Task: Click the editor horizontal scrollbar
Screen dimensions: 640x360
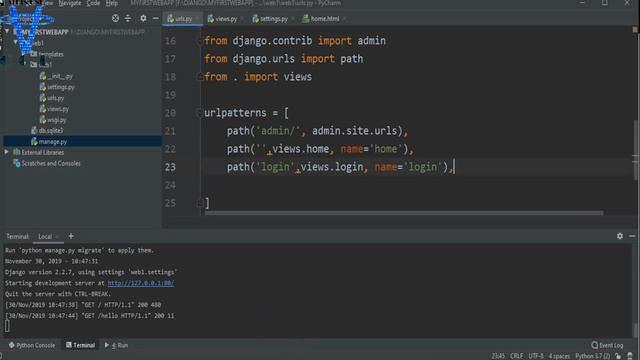Action: point(404,213)
